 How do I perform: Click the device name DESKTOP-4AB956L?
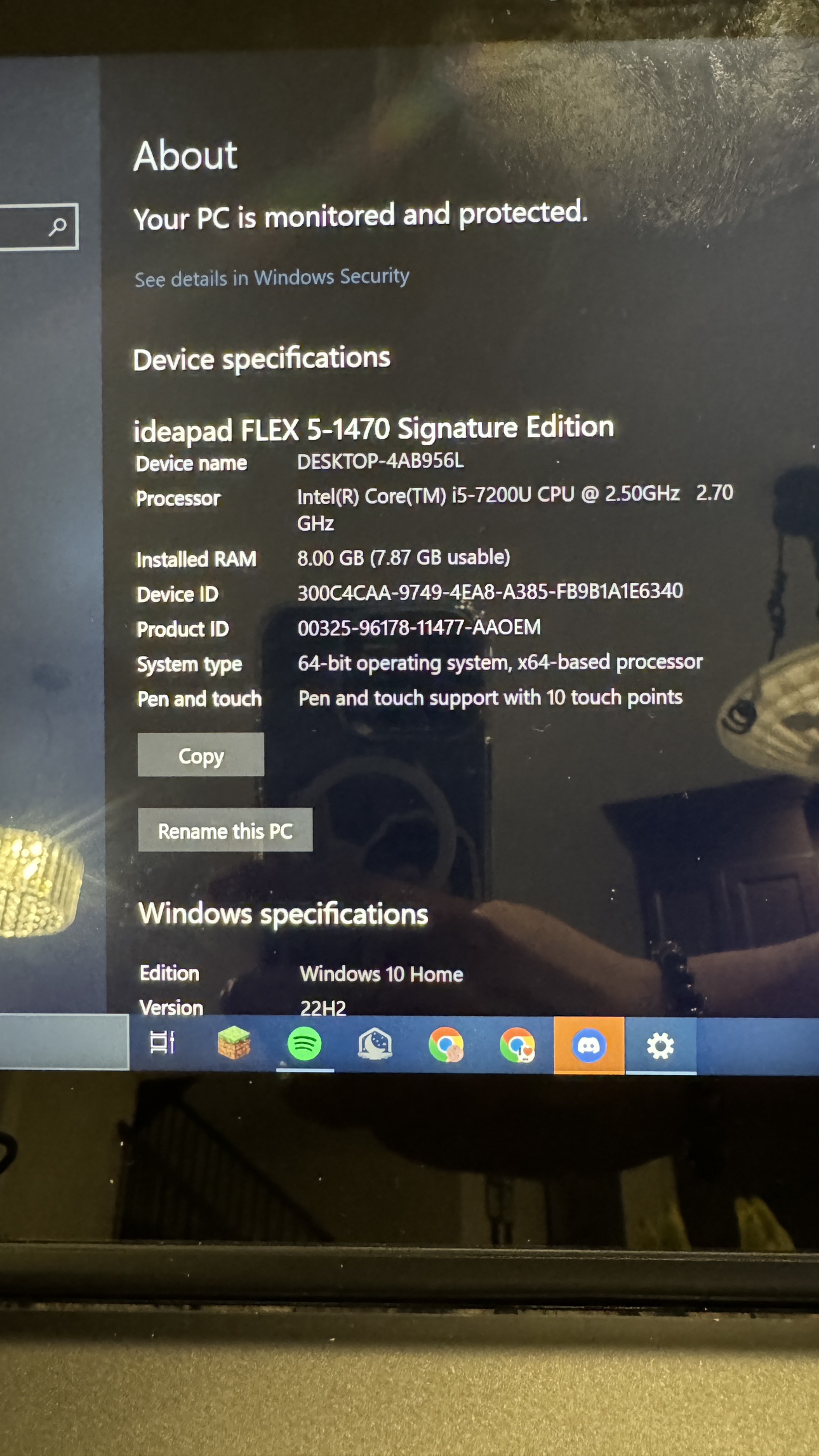click(x=380, y=461)
